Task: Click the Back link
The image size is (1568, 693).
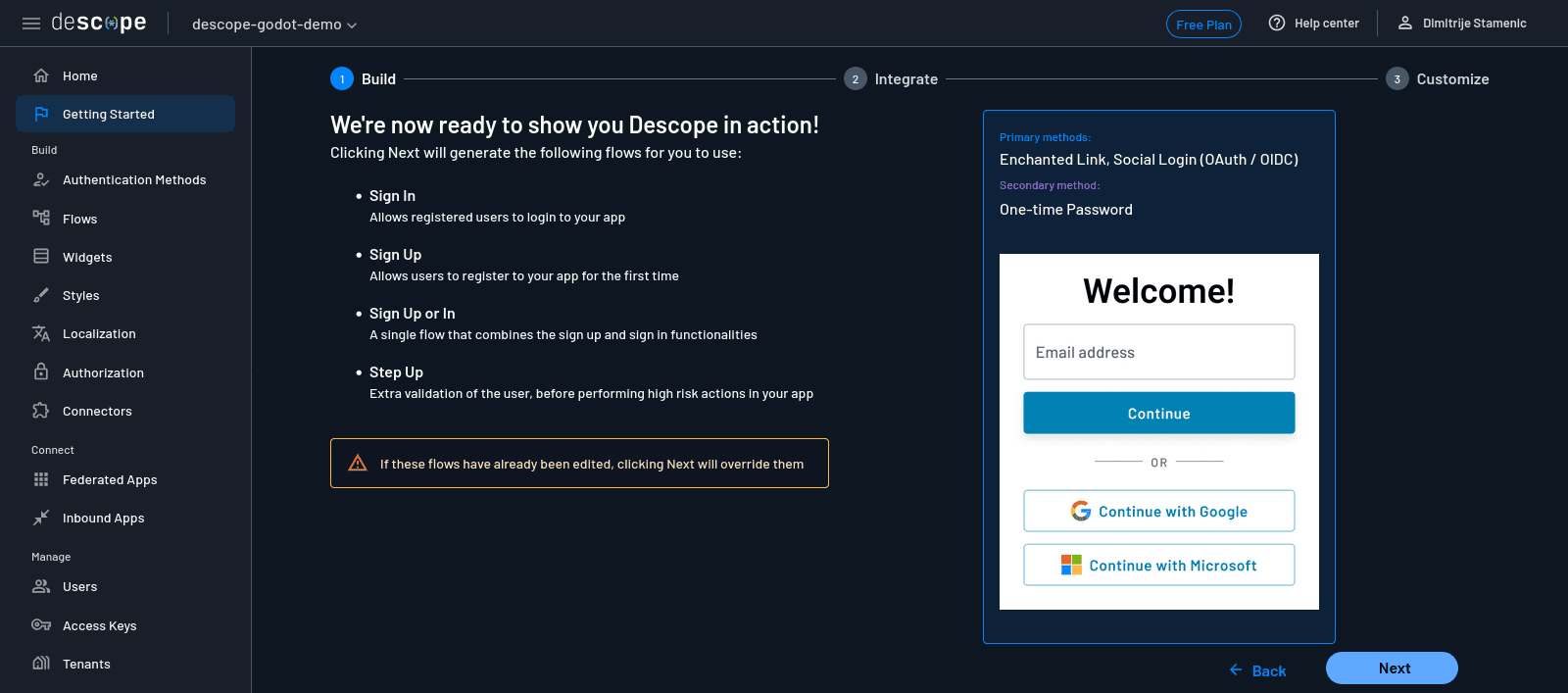Action: 1258,670
